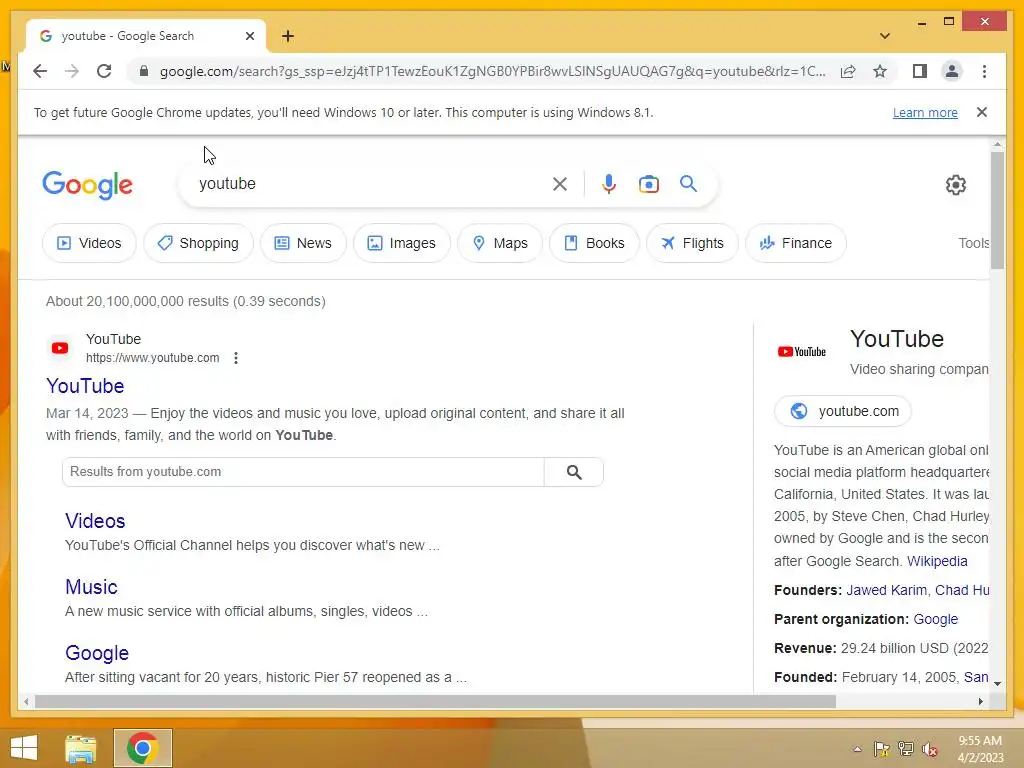Show hidden system tray icons
The height and width of the screenshot is (768, 1024).
(x=857, y=750)
